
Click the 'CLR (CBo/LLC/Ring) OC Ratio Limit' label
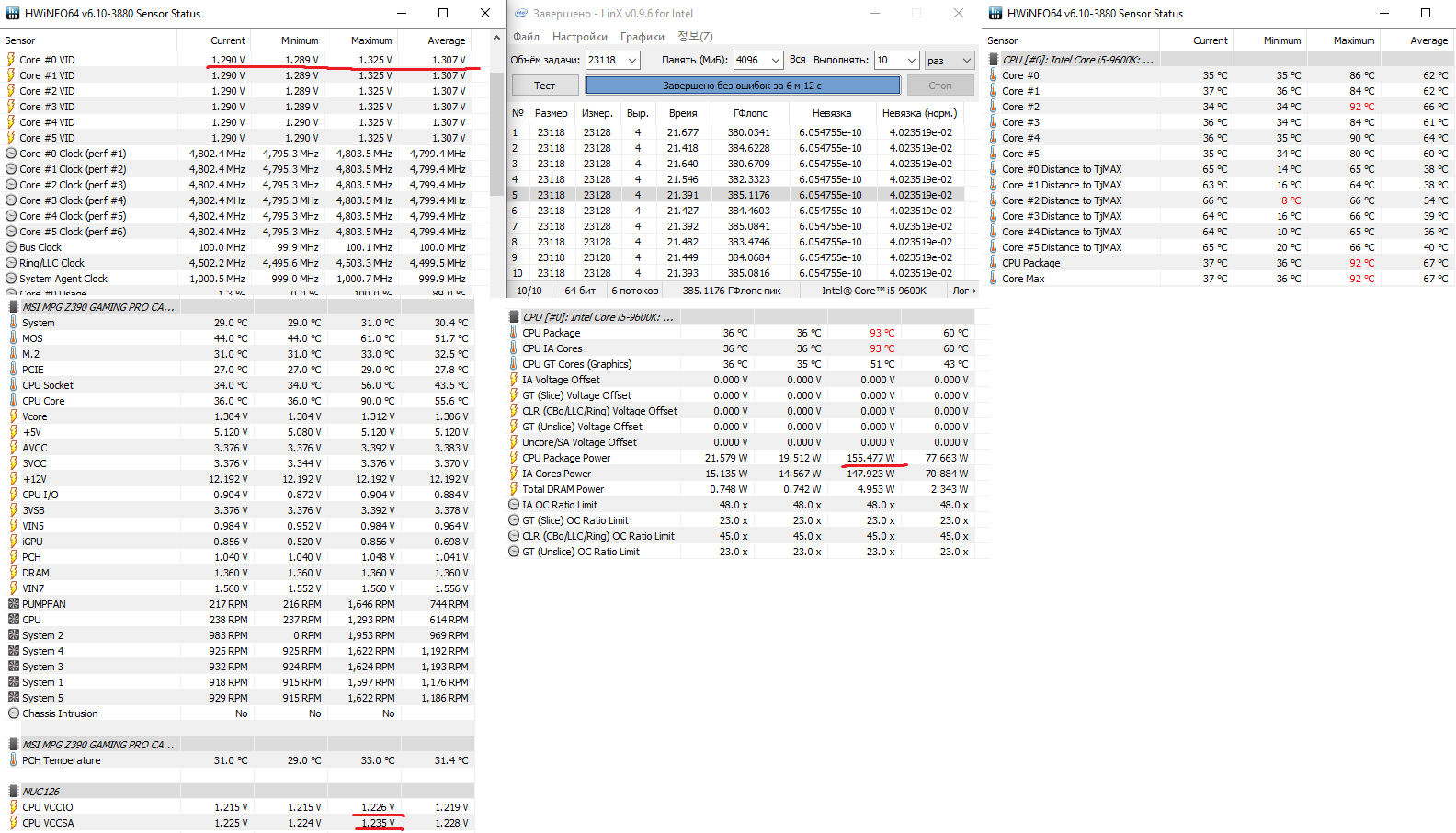click(598, 536)
